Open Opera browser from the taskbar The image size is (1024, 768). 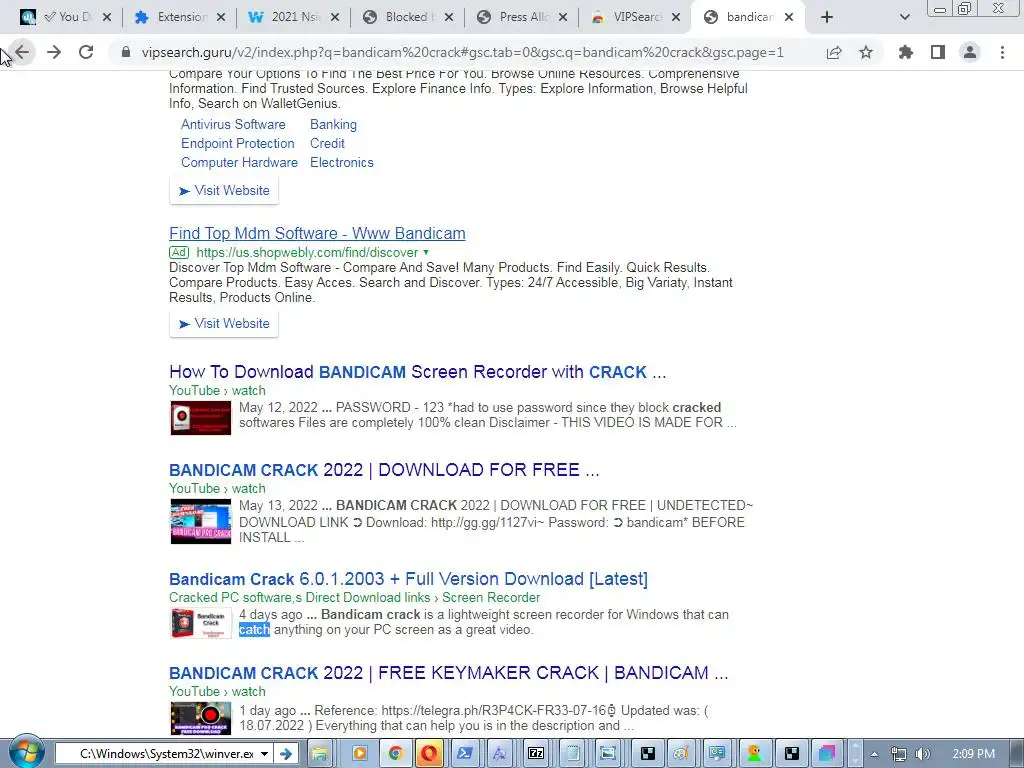(429, 754)
